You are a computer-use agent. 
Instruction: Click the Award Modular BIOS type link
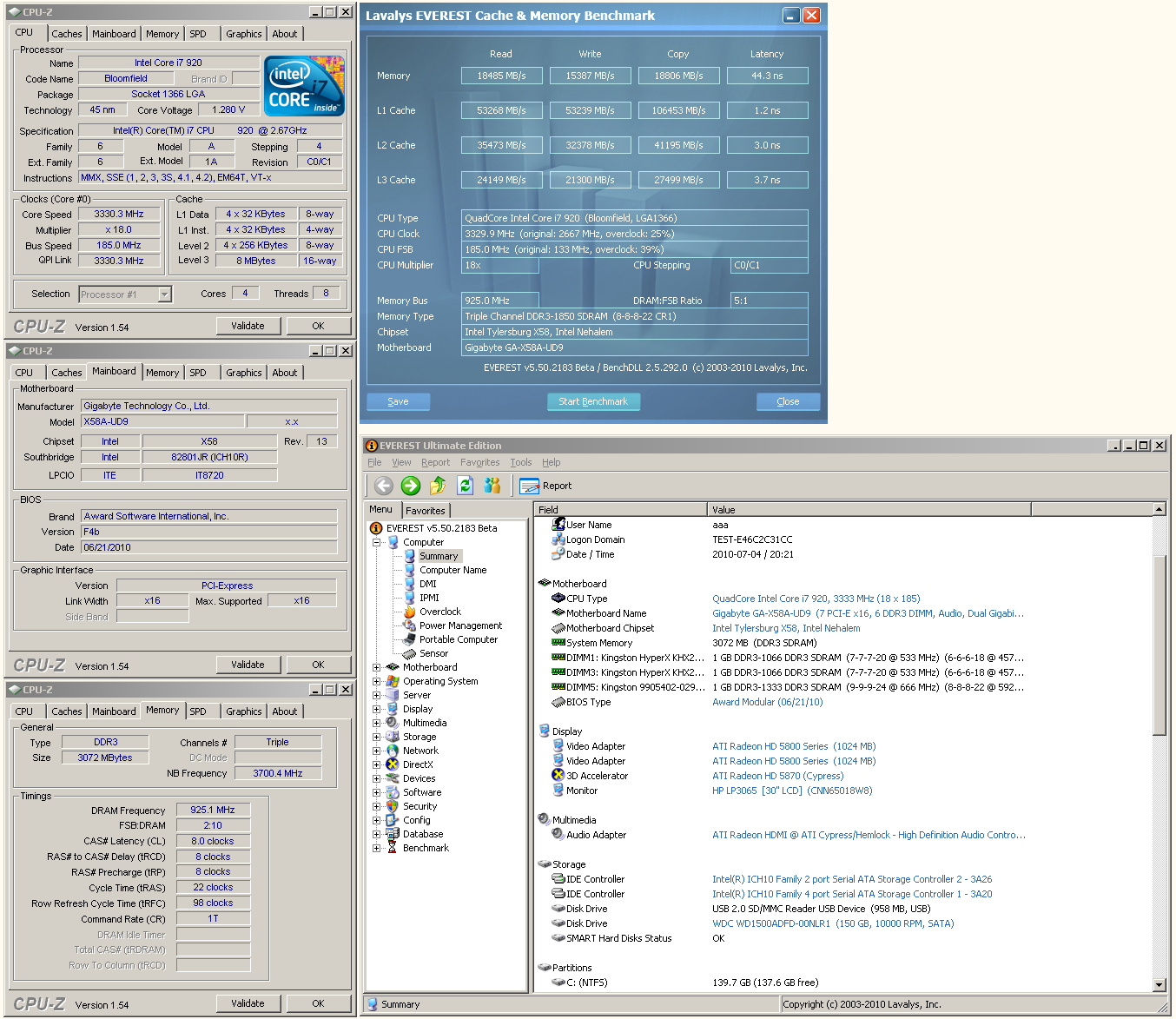point(767,702)
